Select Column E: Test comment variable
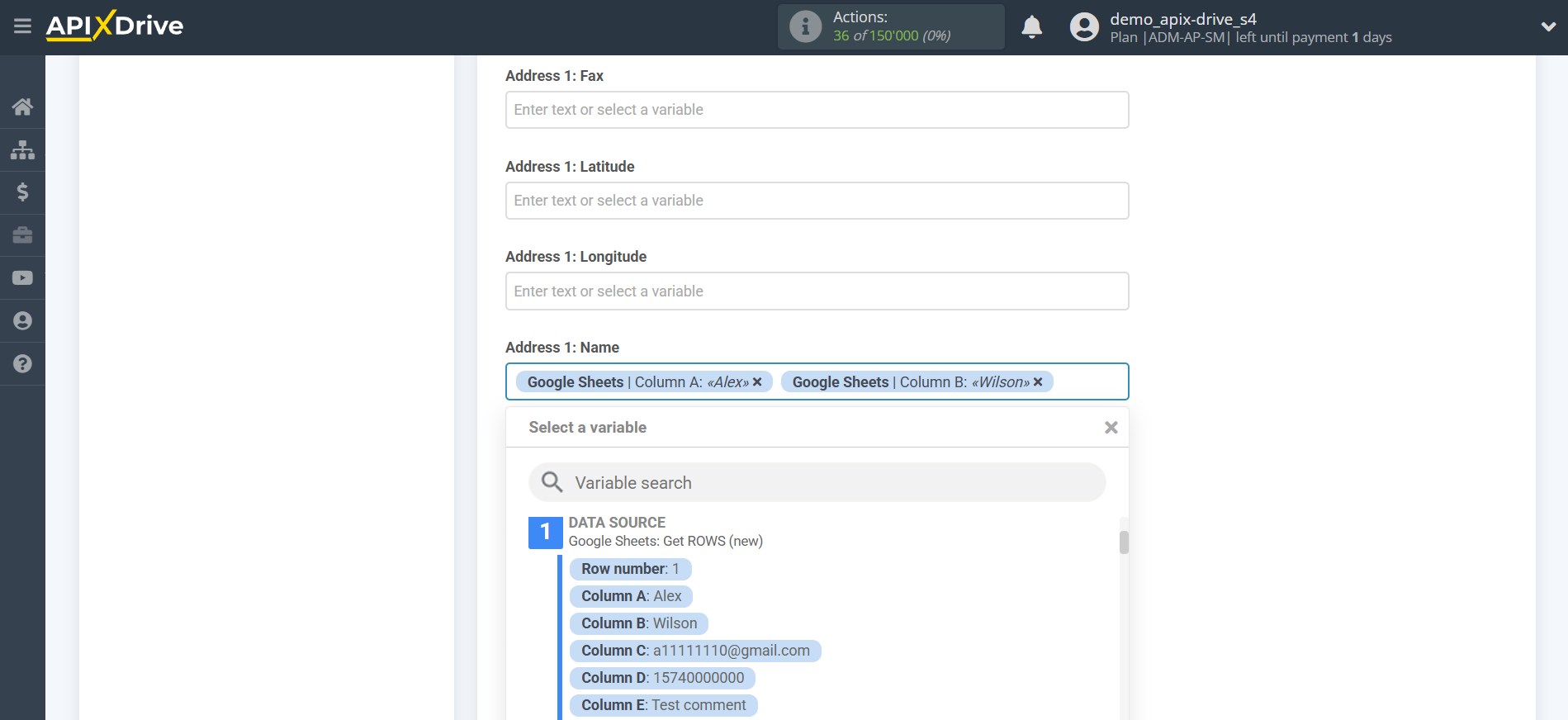Screen dimensions: 1568x720 [x=663, y=705]
